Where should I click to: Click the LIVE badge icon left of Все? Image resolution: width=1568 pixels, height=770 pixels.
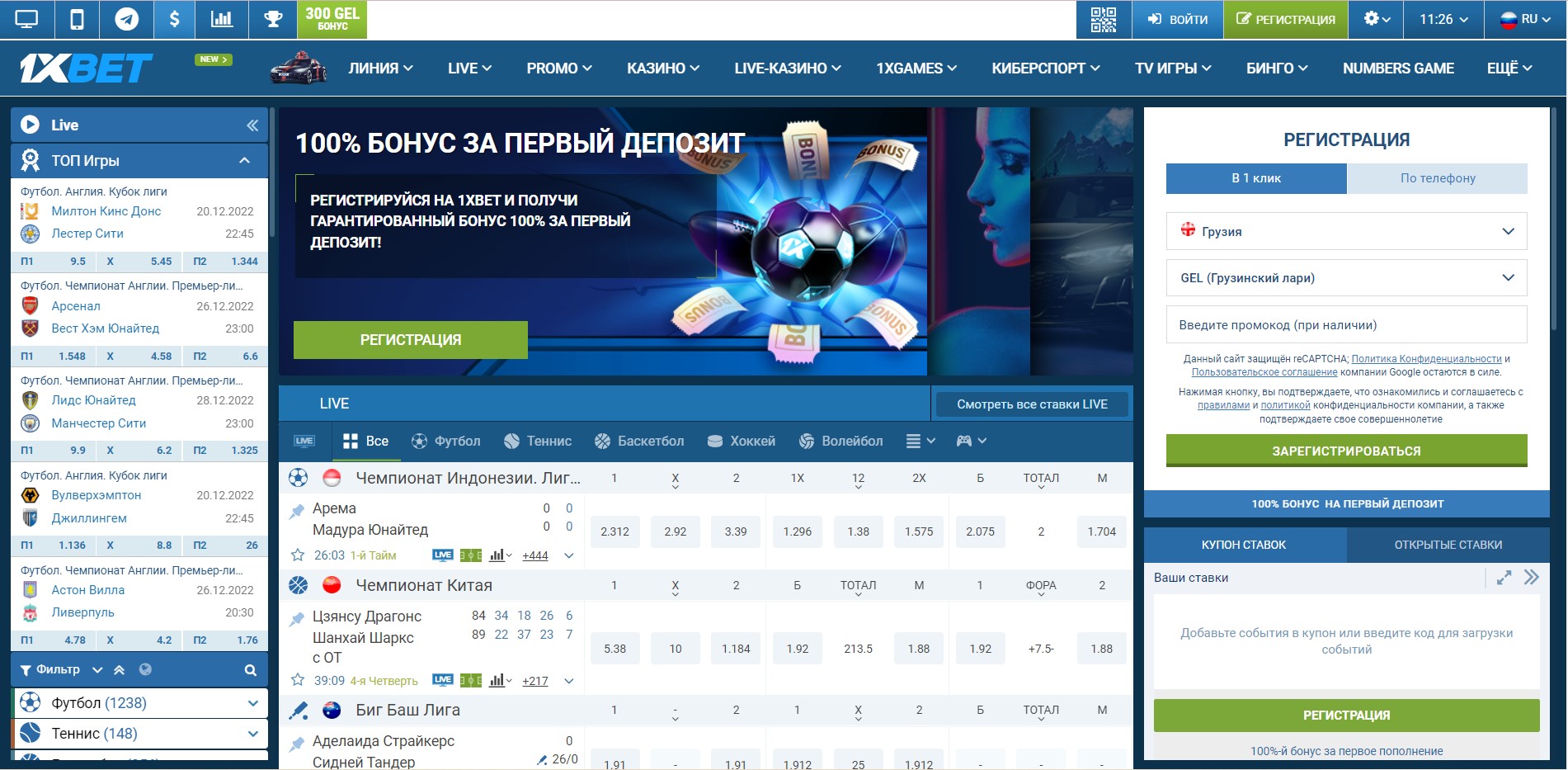click(x=304, y=441)
